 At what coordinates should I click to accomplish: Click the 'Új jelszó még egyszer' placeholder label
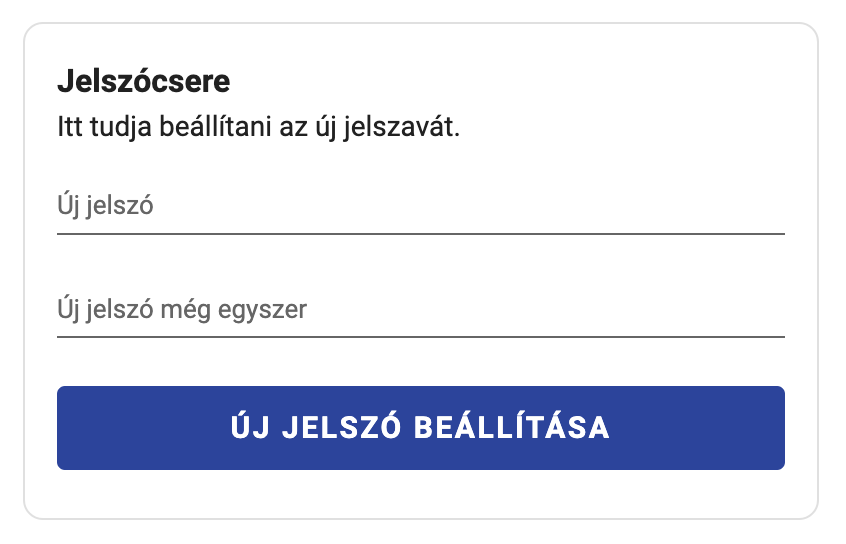(182, 310)
